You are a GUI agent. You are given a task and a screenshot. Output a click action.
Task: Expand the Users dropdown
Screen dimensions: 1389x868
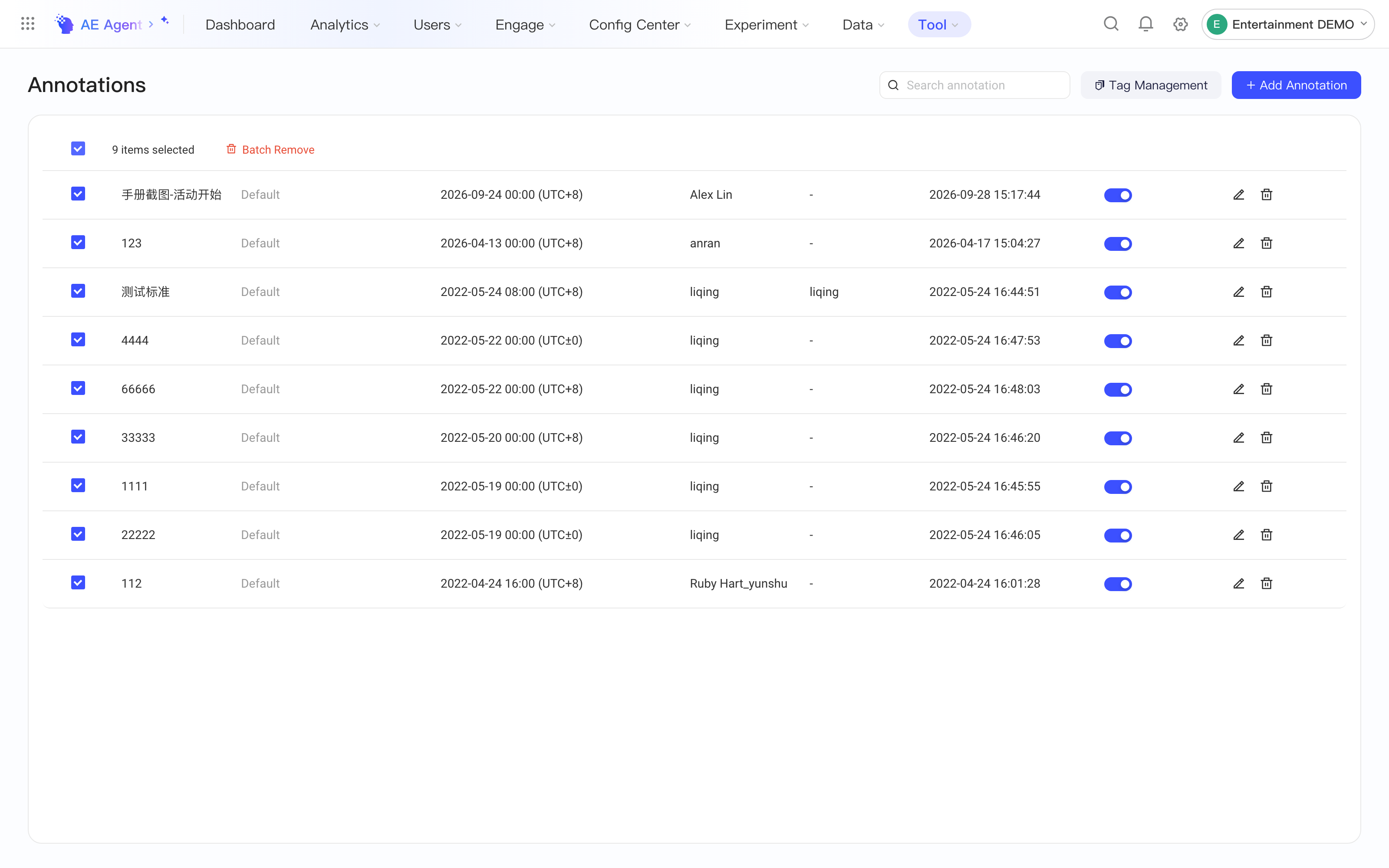[x=438, y=25]
